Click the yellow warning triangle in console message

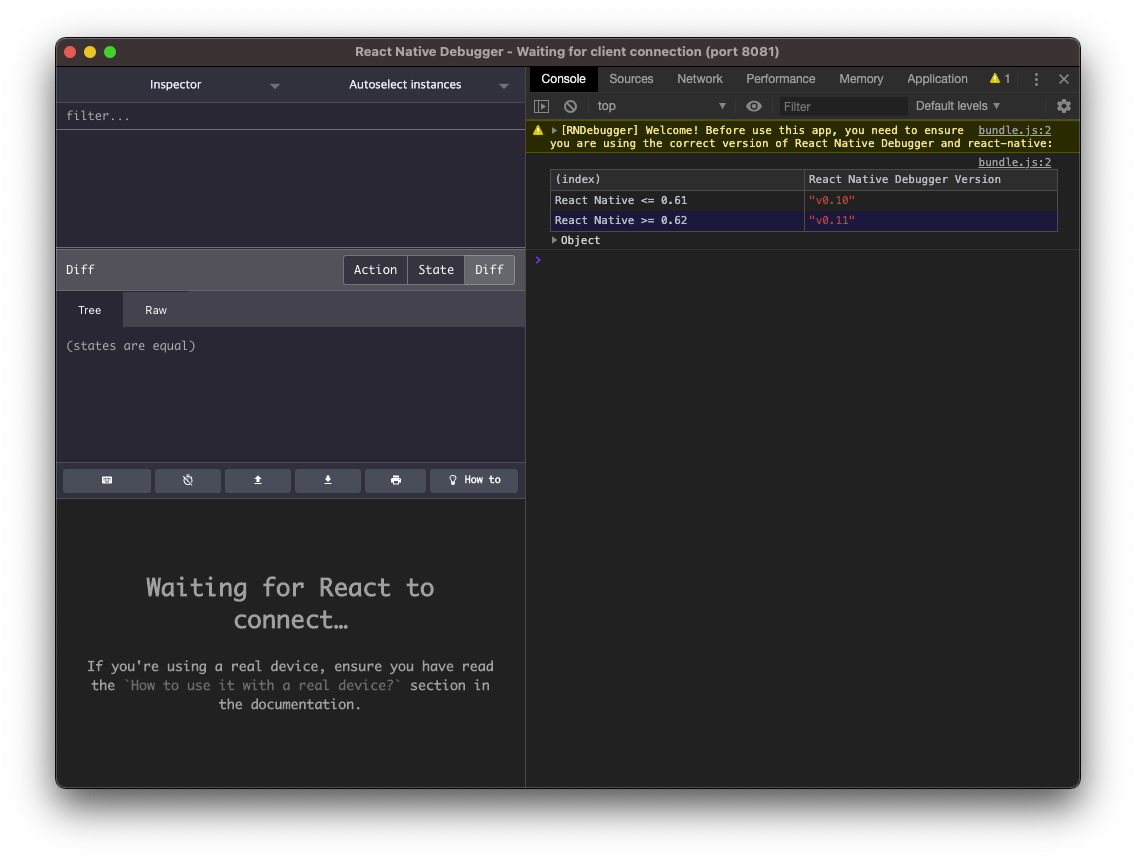pyautogui.click(x=538, y=130)
